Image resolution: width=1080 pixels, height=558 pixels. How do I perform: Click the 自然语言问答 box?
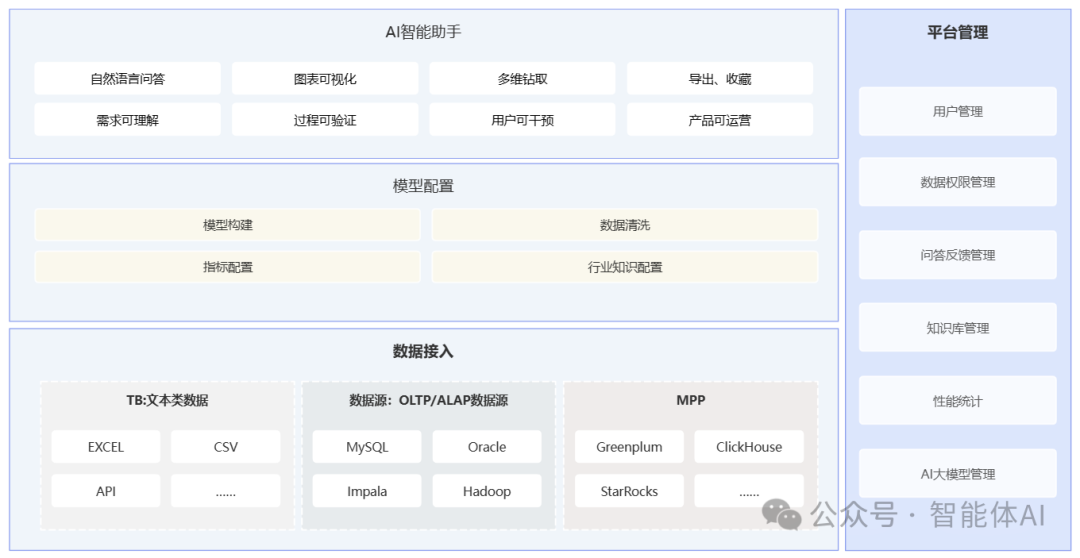pos(127,79)
